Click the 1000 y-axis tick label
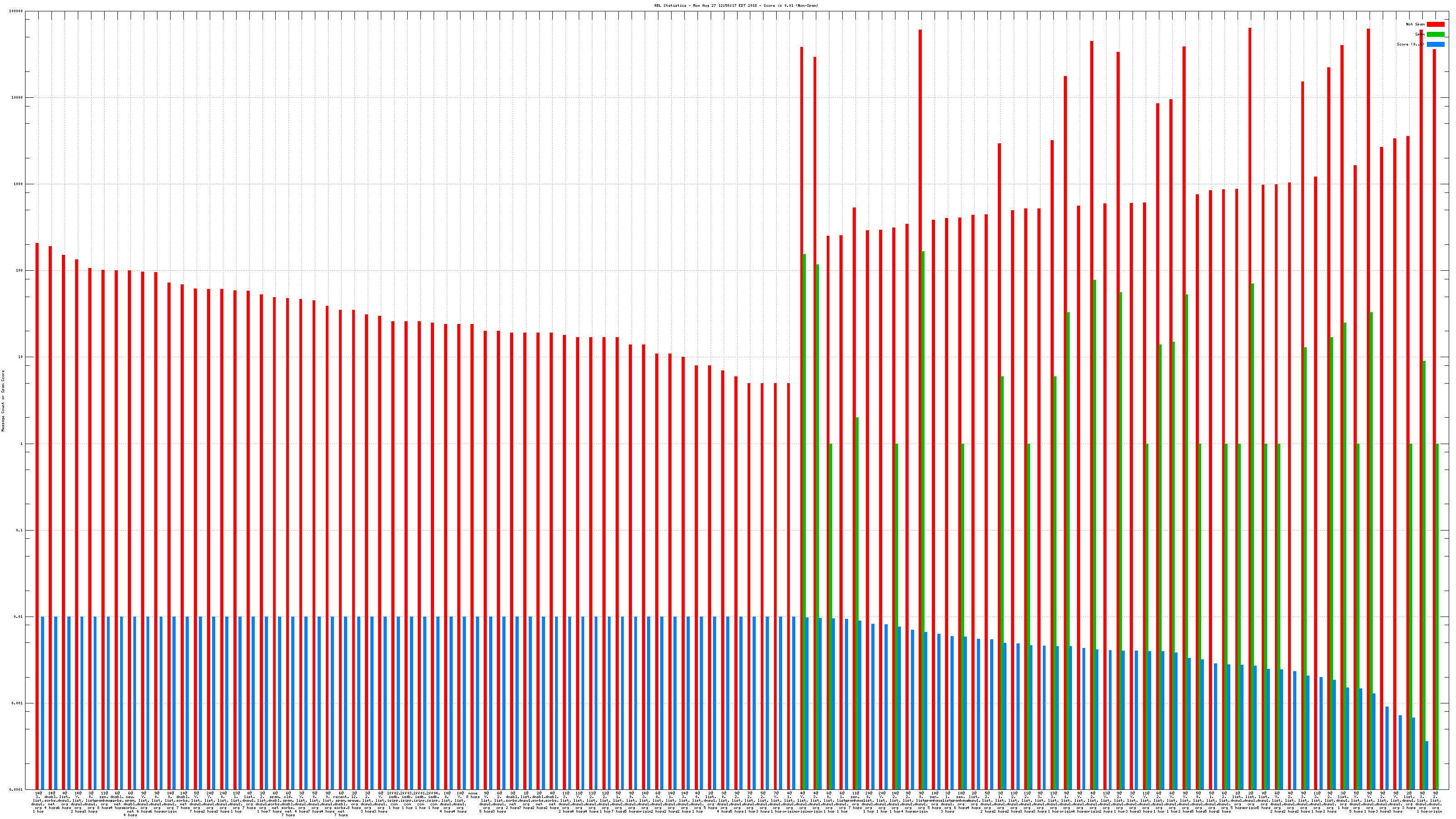The width and height of the screenshot is (1456, 819). [19, 184]
